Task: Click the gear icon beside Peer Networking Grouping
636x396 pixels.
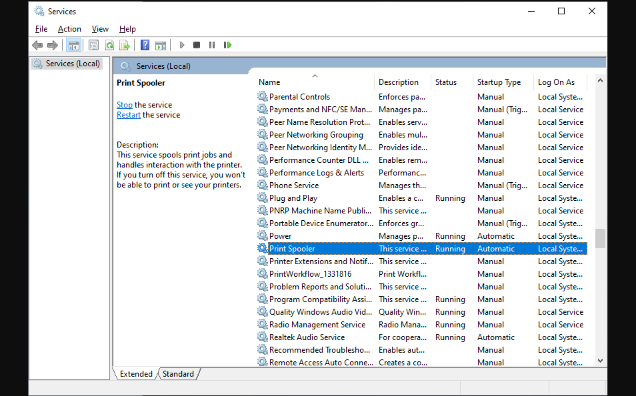Action: [x=262, y=135]
